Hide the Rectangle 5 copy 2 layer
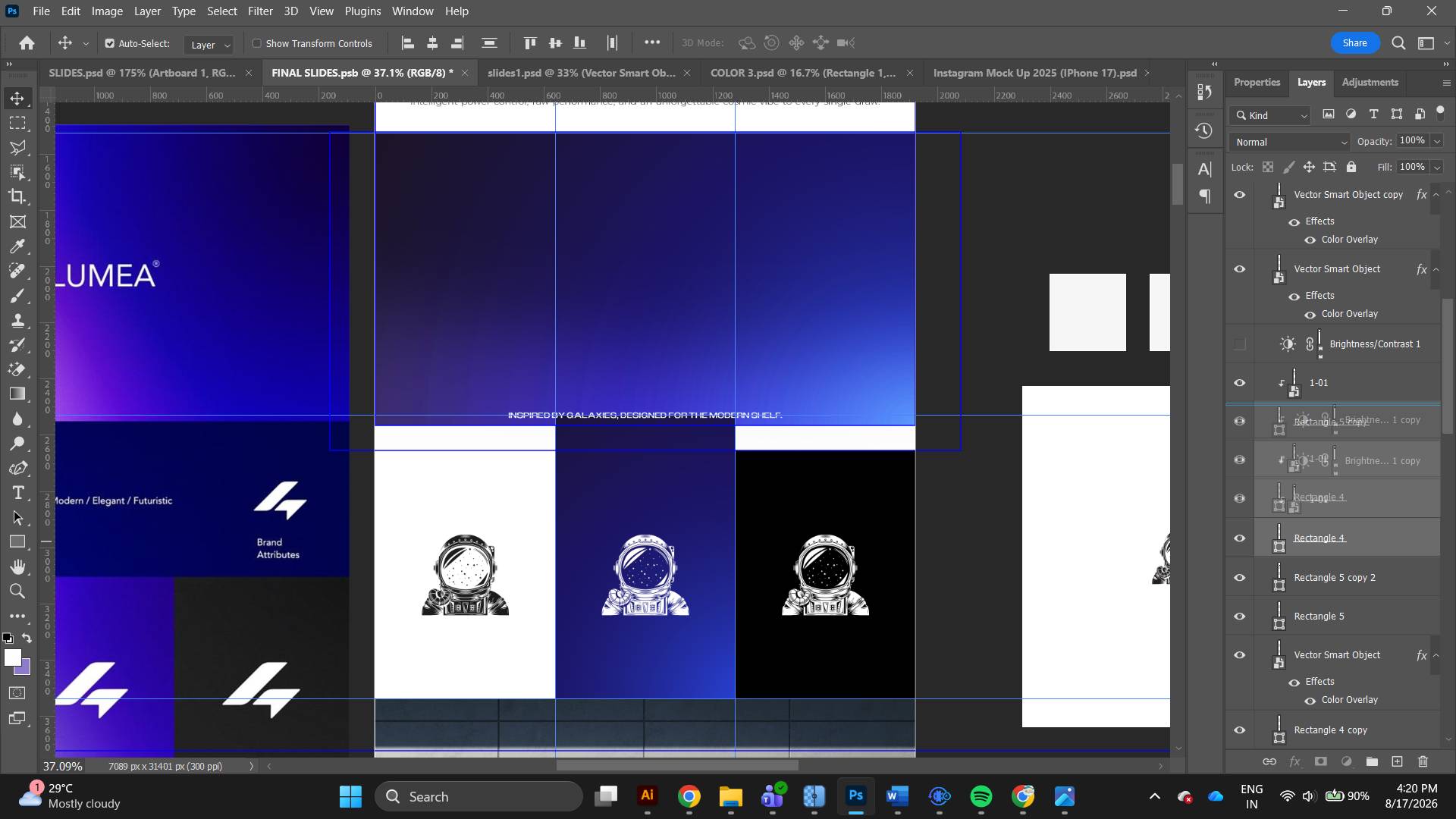The width and height of the screenshot is (1456, 819). [x=1240, y=578]
